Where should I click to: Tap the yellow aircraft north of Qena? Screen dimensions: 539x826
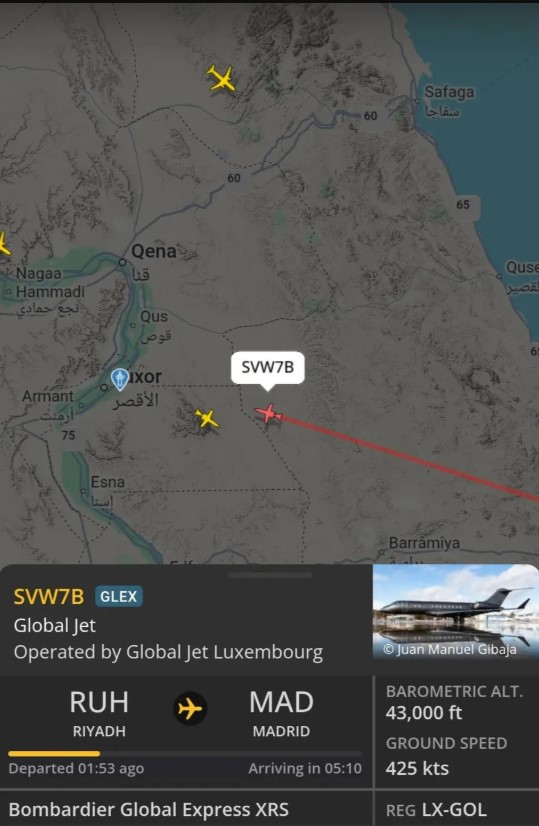(x=221, y=78)
